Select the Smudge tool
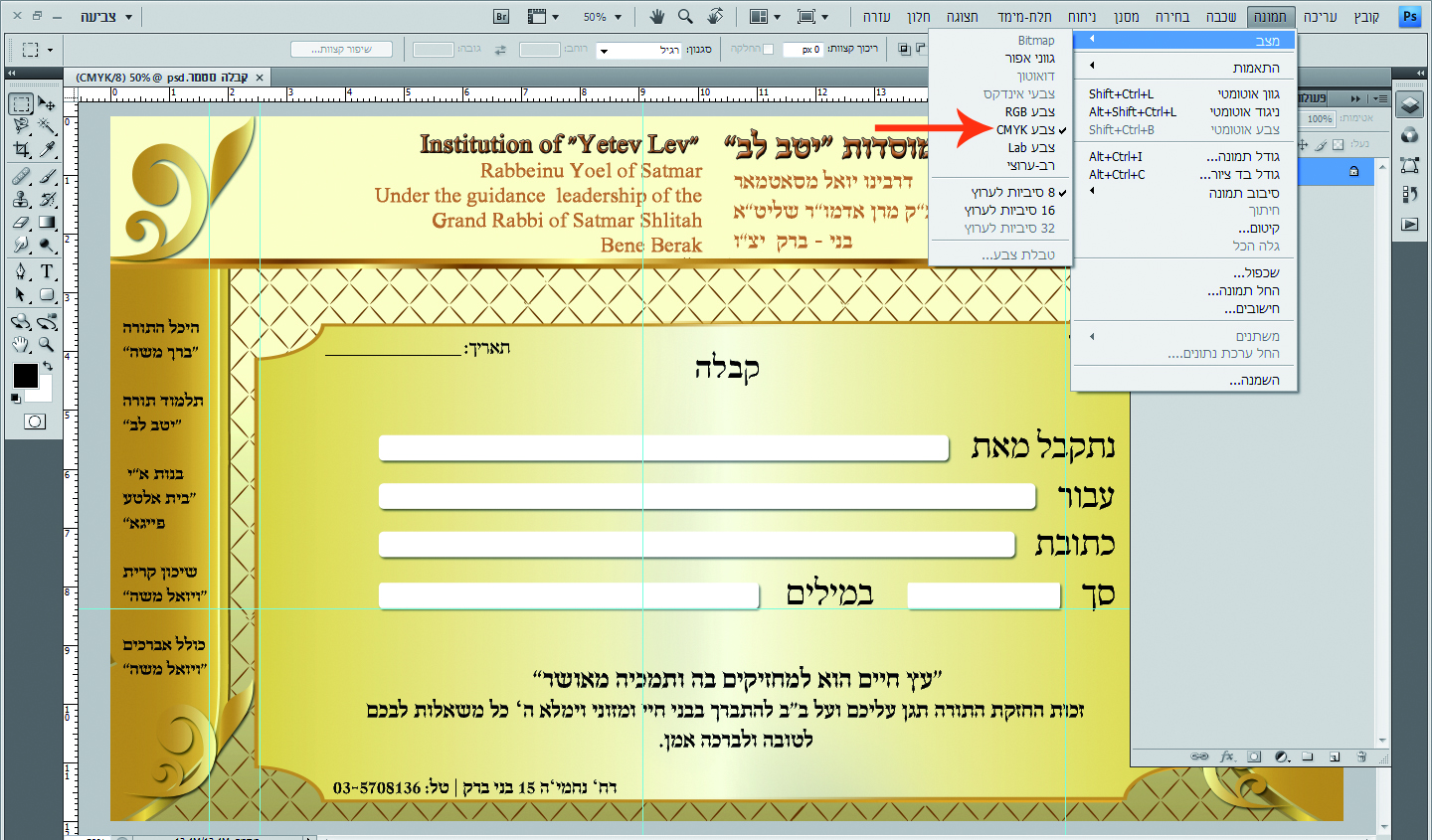The image size is (1432, 840). (x=21, y=245)
